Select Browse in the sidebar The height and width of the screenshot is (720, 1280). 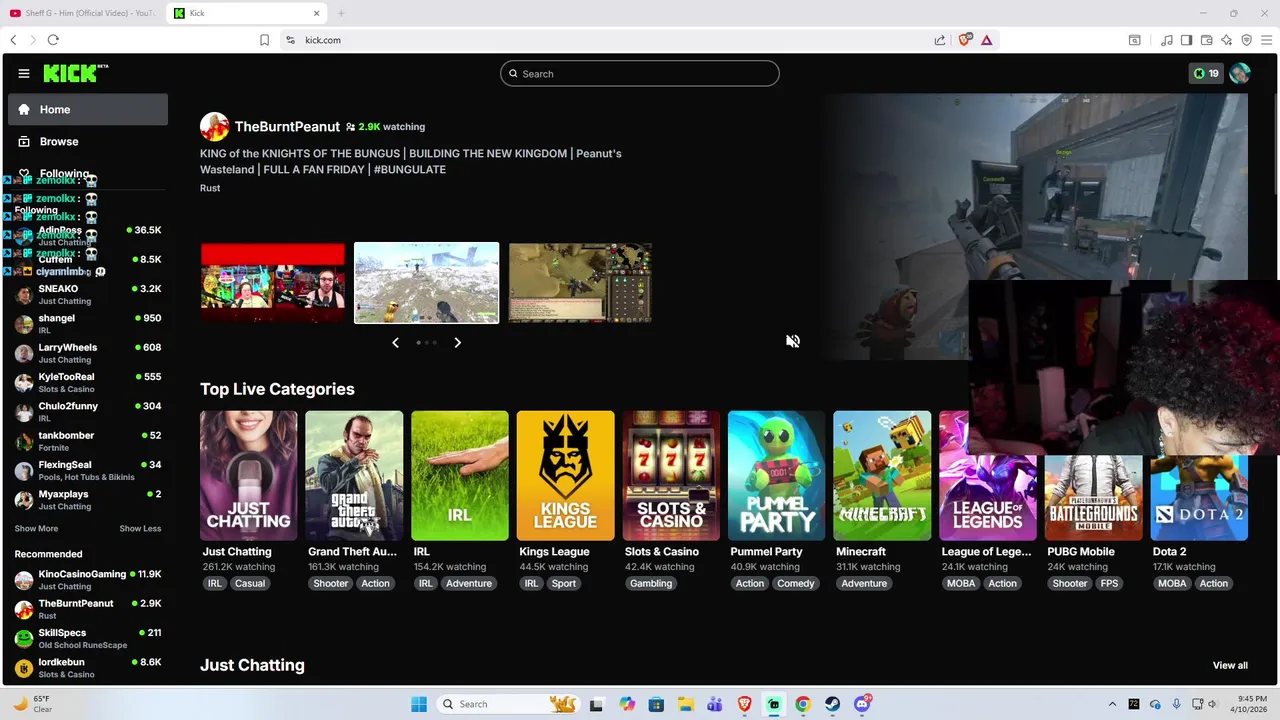[88, 141]
